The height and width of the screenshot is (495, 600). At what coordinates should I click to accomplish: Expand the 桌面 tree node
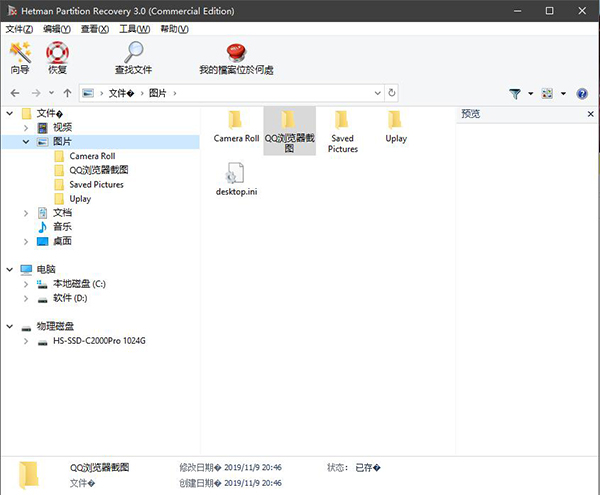26,242
